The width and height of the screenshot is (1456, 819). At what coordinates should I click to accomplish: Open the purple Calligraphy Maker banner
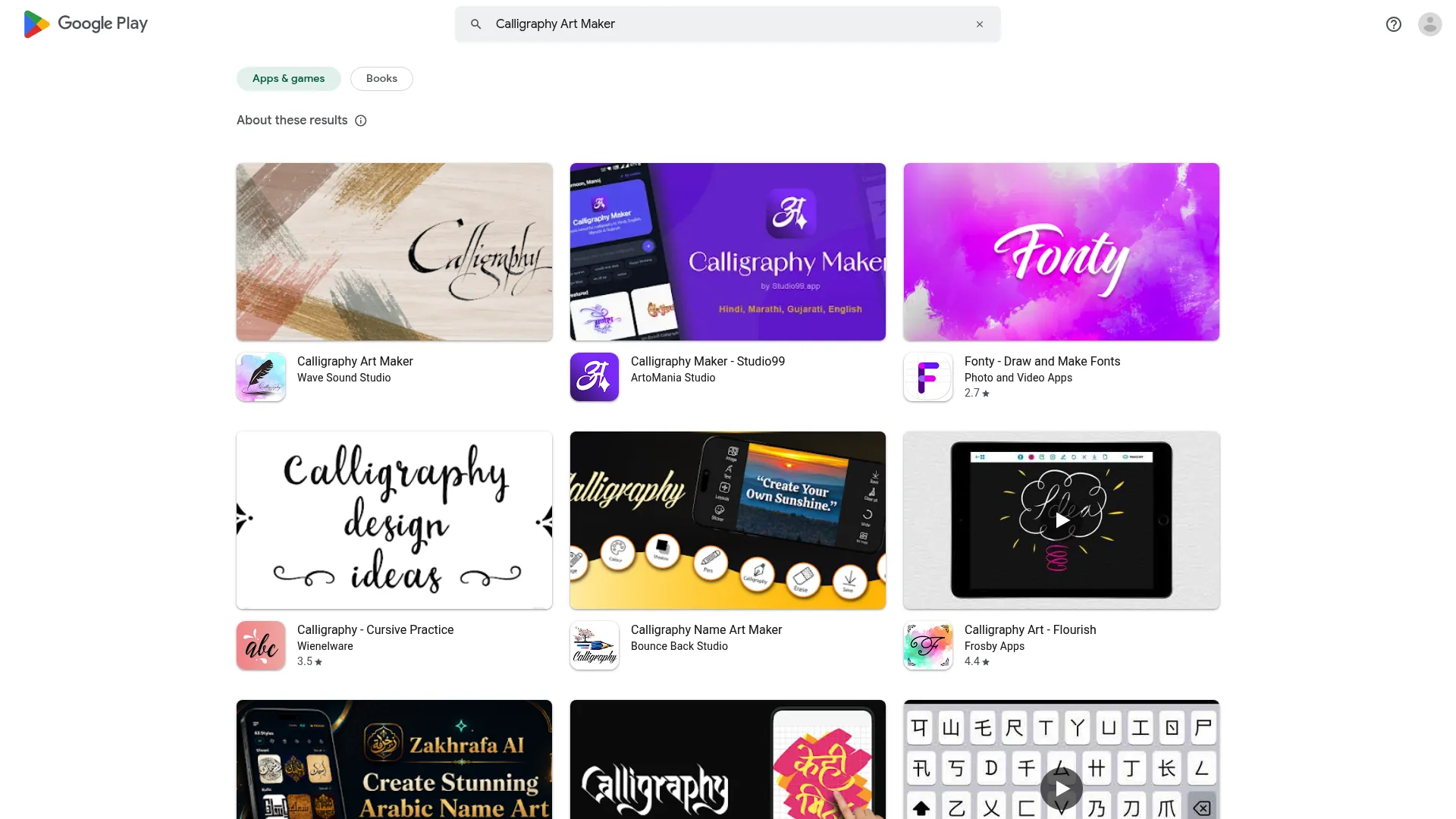point(728,252)
